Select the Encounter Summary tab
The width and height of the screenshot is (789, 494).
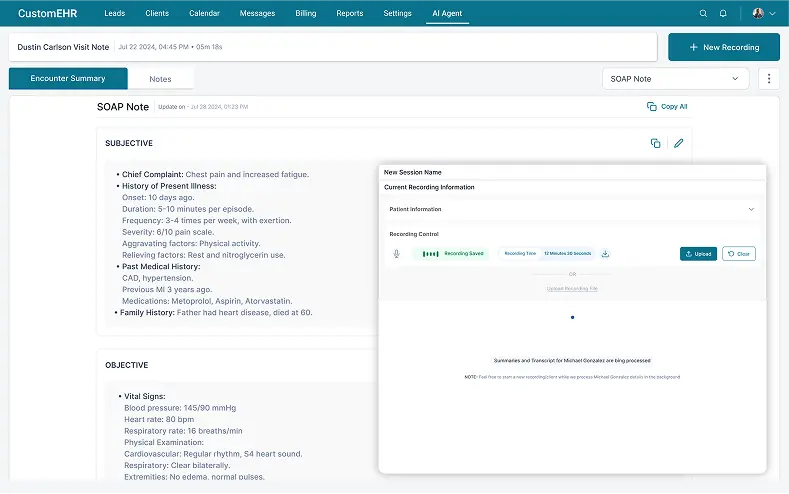click(68, 79)
